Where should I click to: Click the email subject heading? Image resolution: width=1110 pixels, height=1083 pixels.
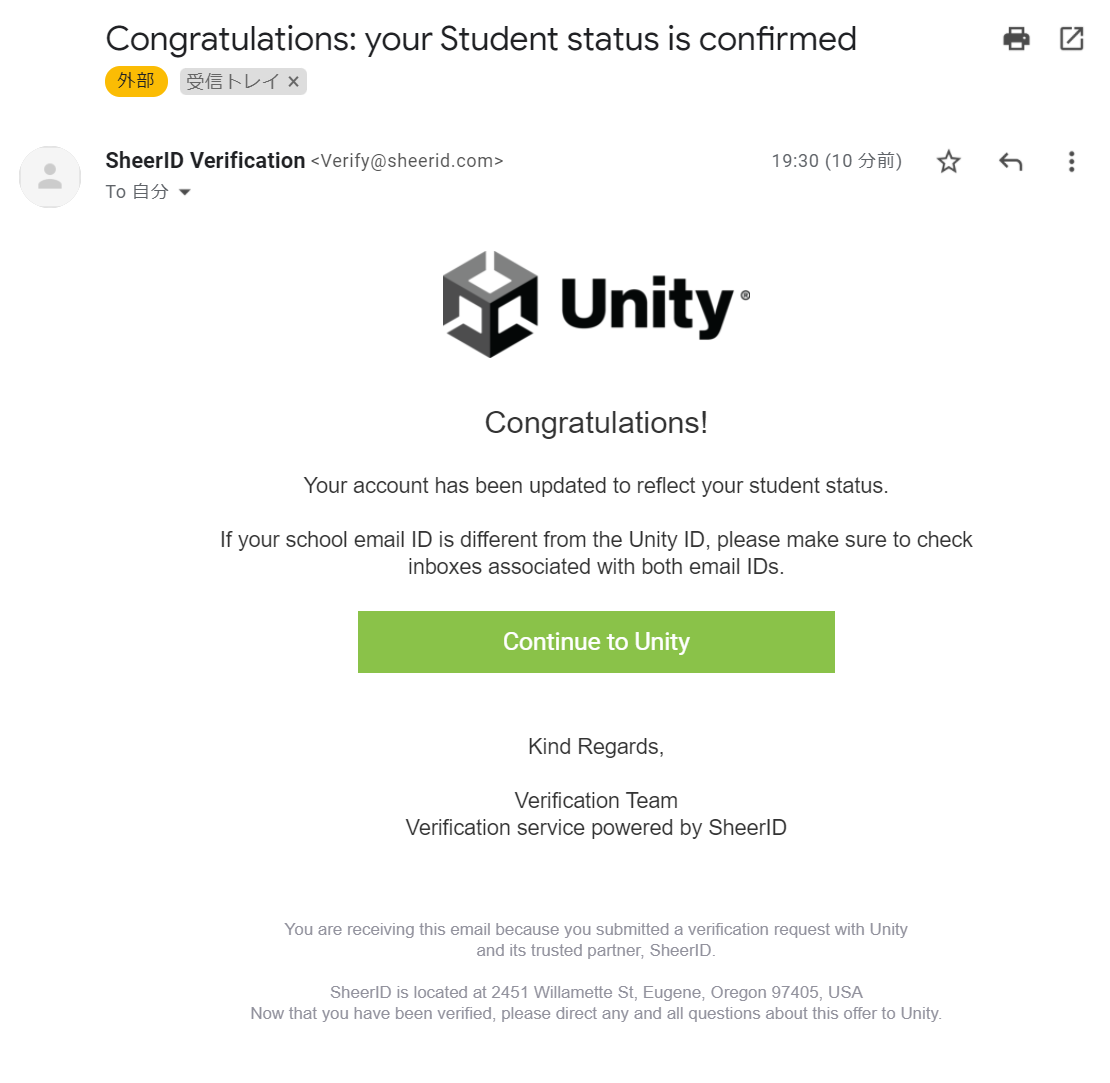pyautogui.click(x=481, y=38)
